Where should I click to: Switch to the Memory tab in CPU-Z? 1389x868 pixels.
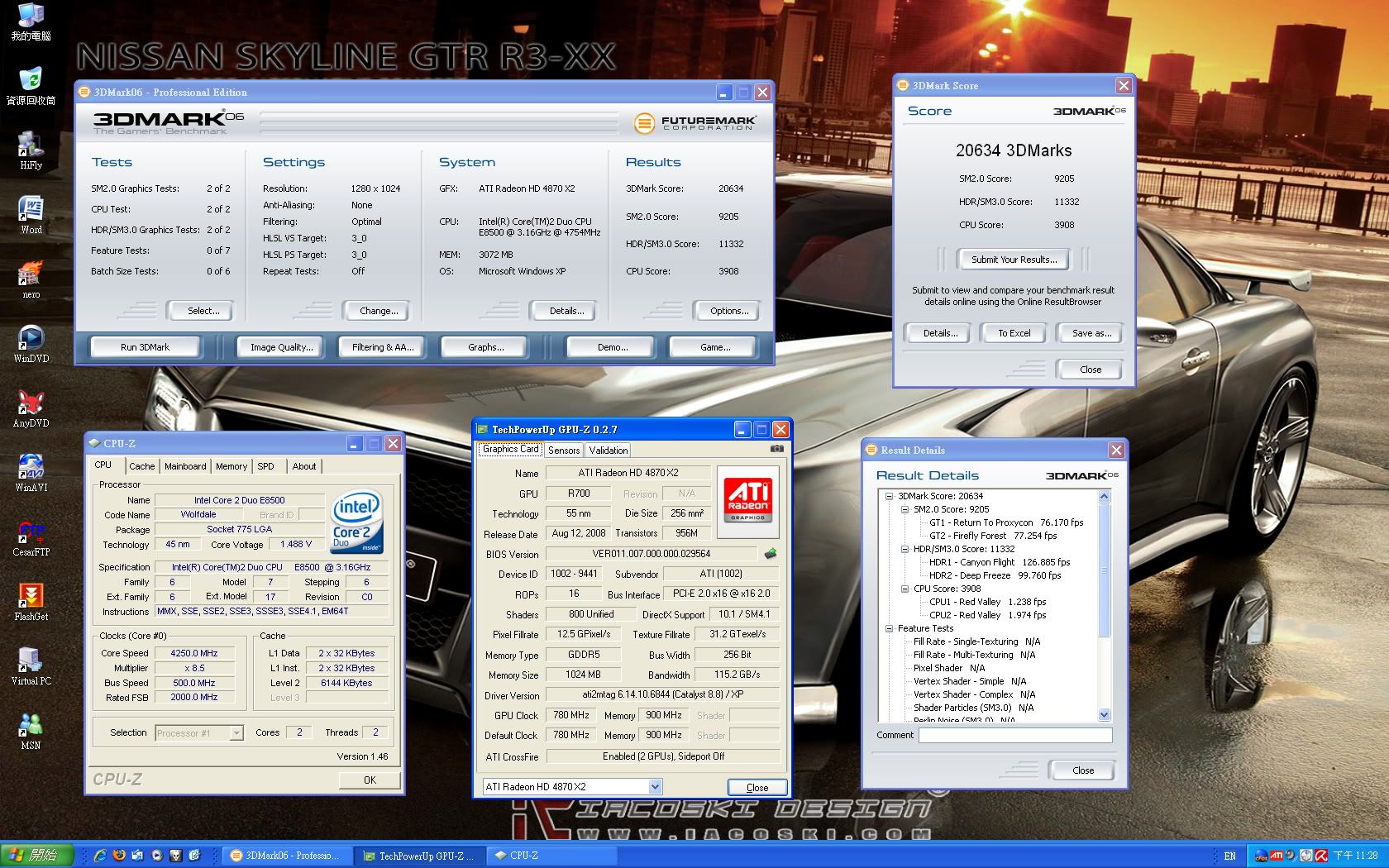pyautogui.click(x=231, y=466)
